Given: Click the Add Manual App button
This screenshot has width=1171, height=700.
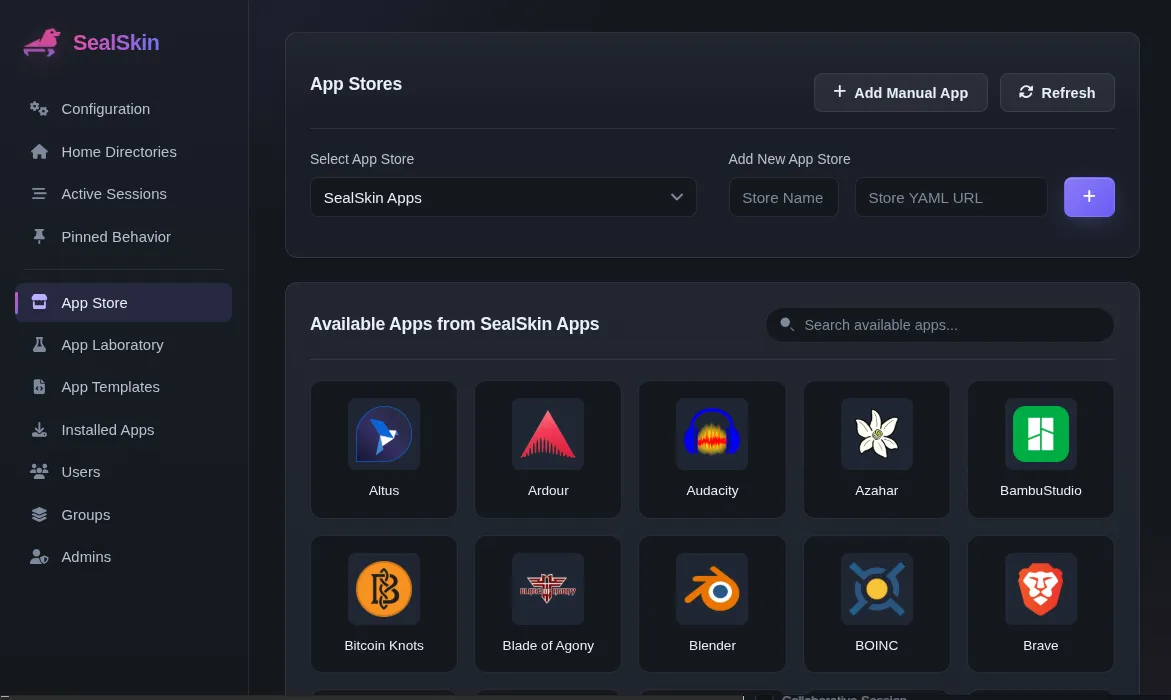Looking at the screenshot, I should click(901, 93).
